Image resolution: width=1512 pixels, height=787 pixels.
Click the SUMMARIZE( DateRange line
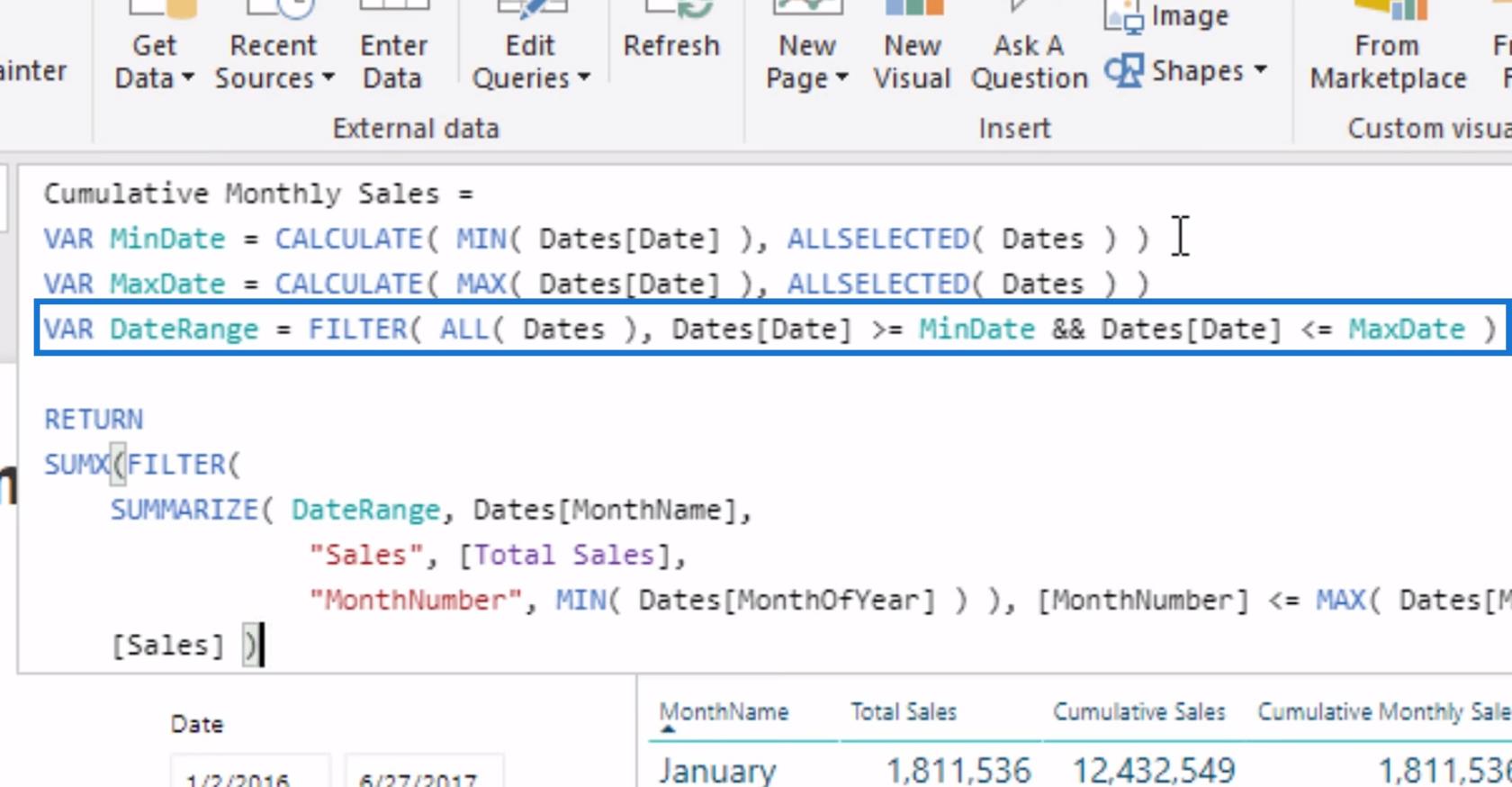(431, 510)
